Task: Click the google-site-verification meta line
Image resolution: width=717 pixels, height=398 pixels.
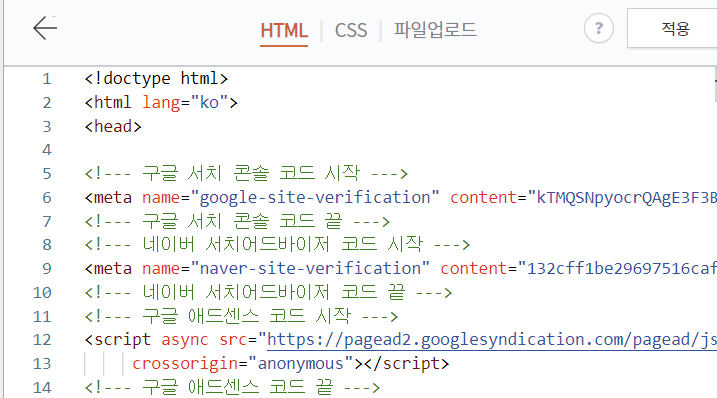Action: click(401, 198)
